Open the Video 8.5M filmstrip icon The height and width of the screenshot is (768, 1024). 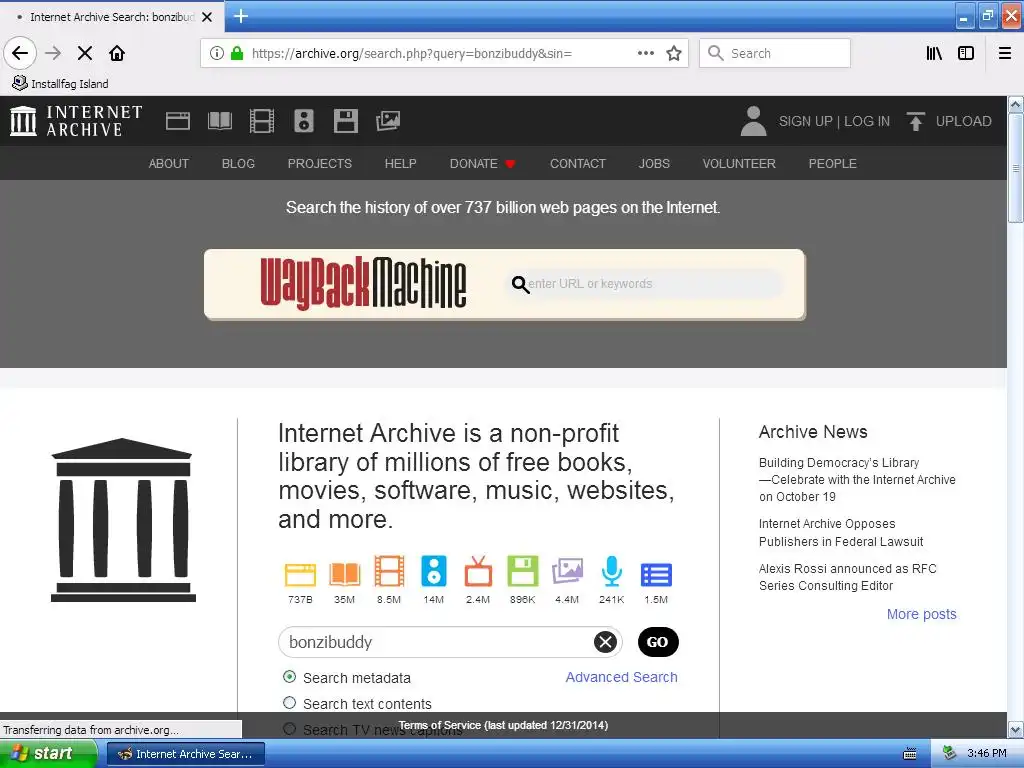point(389,571)
